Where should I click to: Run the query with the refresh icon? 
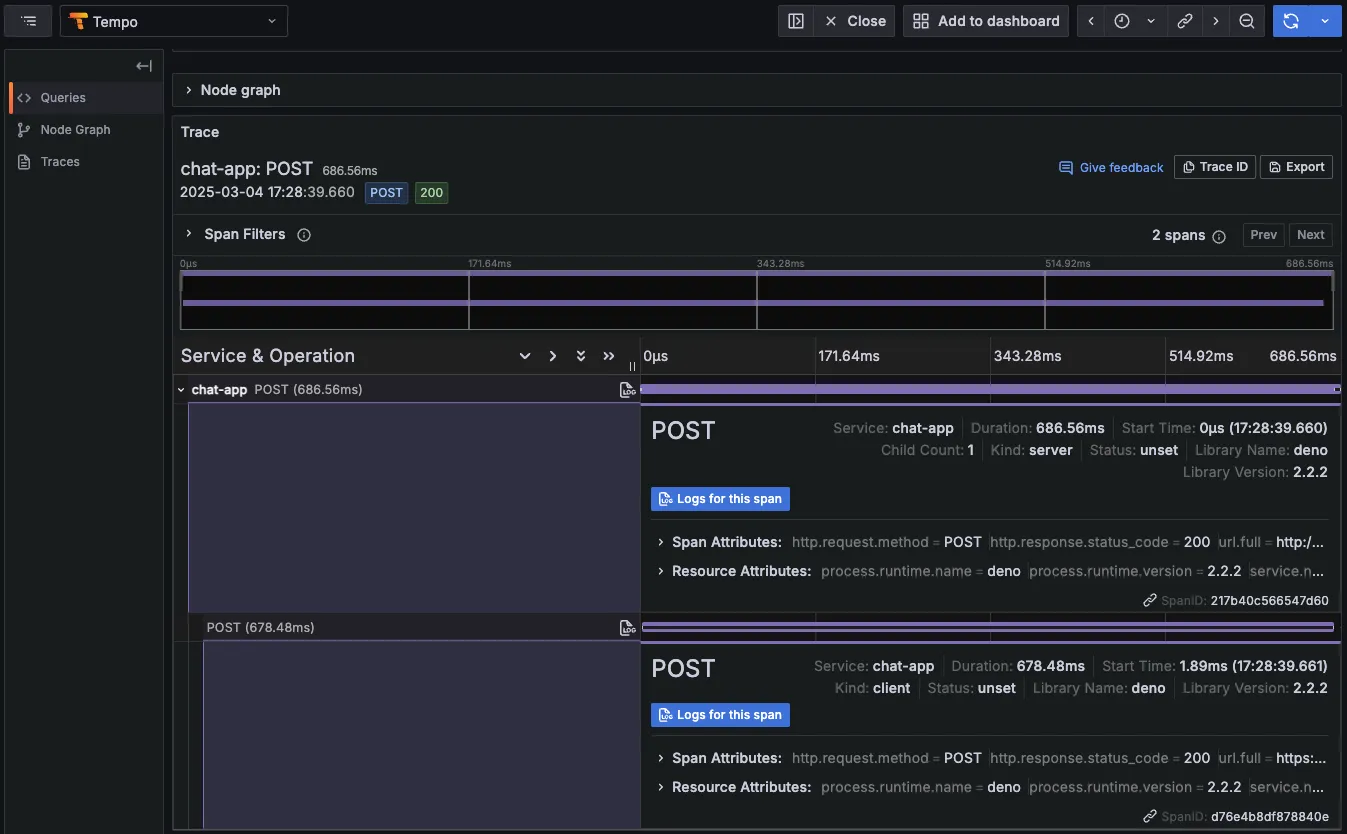[1290, 20]
